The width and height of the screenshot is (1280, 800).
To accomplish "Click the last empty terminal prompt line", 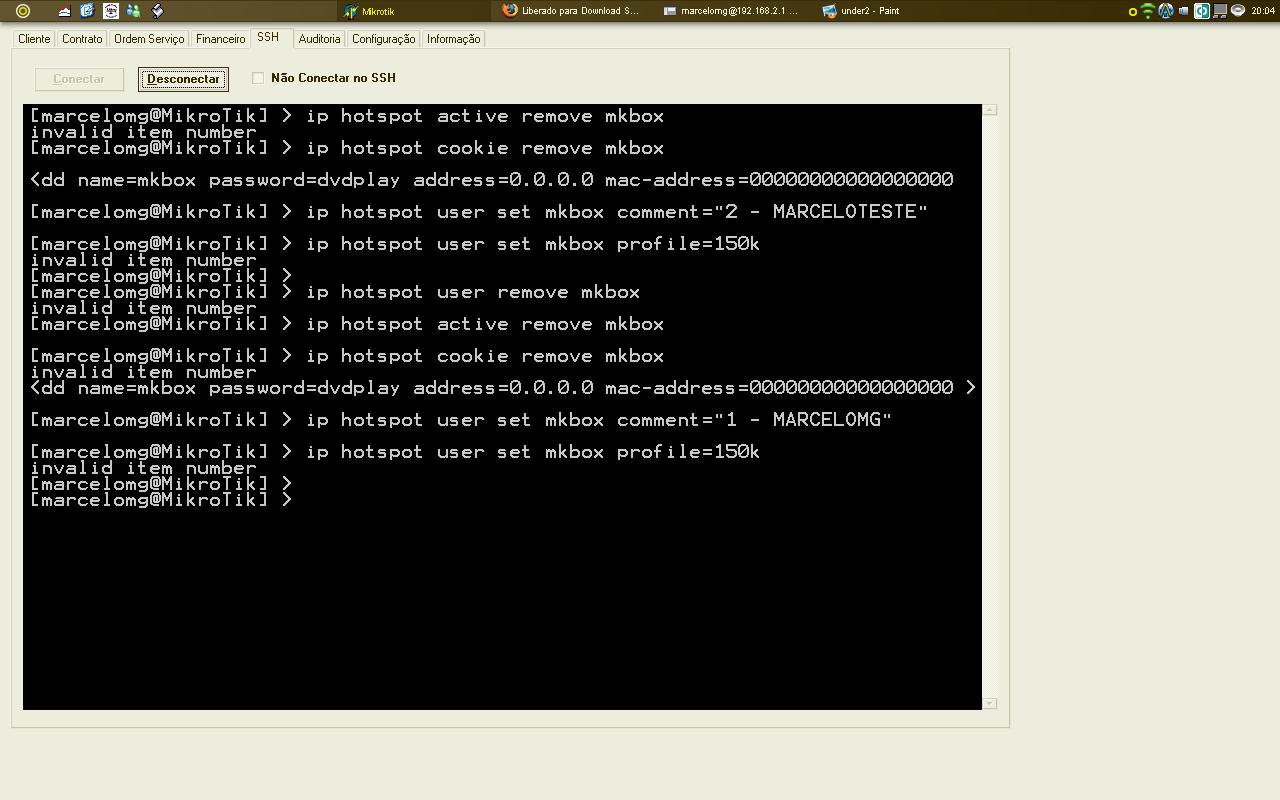I will coord(162,500).
